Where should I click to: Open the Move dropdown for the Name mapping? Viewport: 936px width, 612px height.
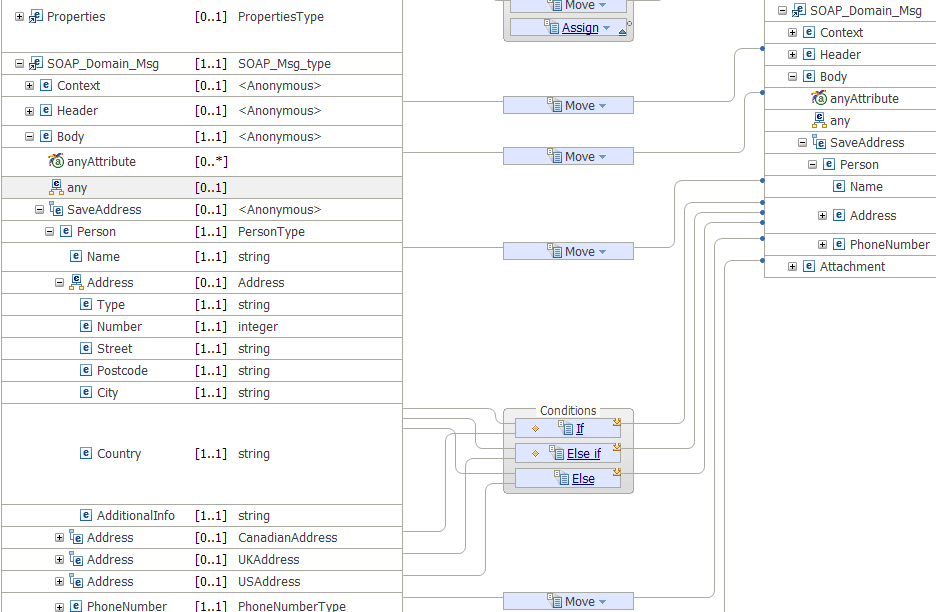[602, 252]
